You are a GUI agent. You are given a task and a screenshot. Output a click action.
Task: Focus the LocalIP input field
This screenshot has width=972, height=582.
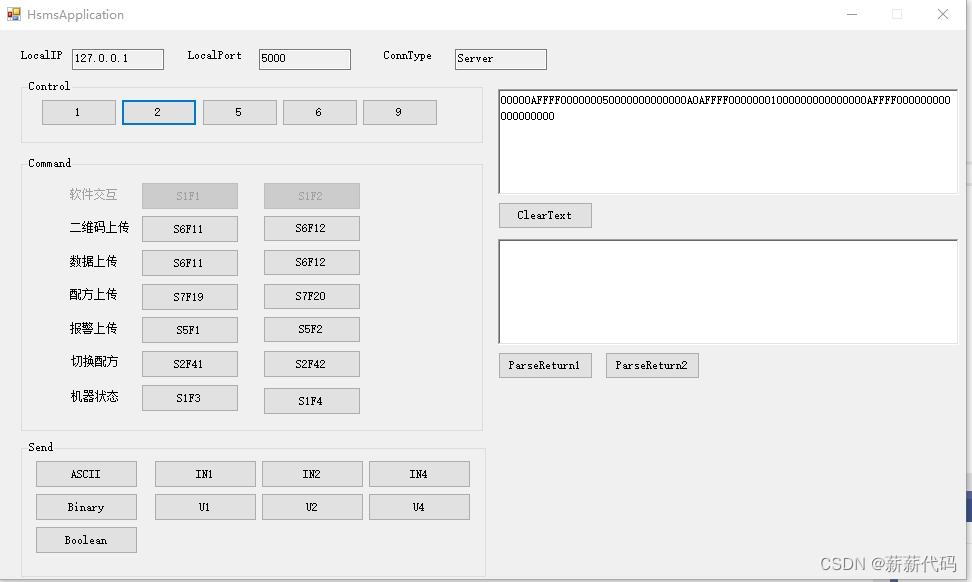(118, 59)
